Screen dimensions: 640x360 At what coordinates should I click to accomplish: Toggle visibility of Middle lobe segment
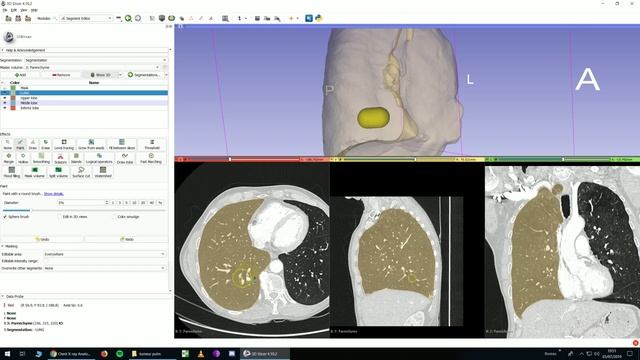point(5,103)
